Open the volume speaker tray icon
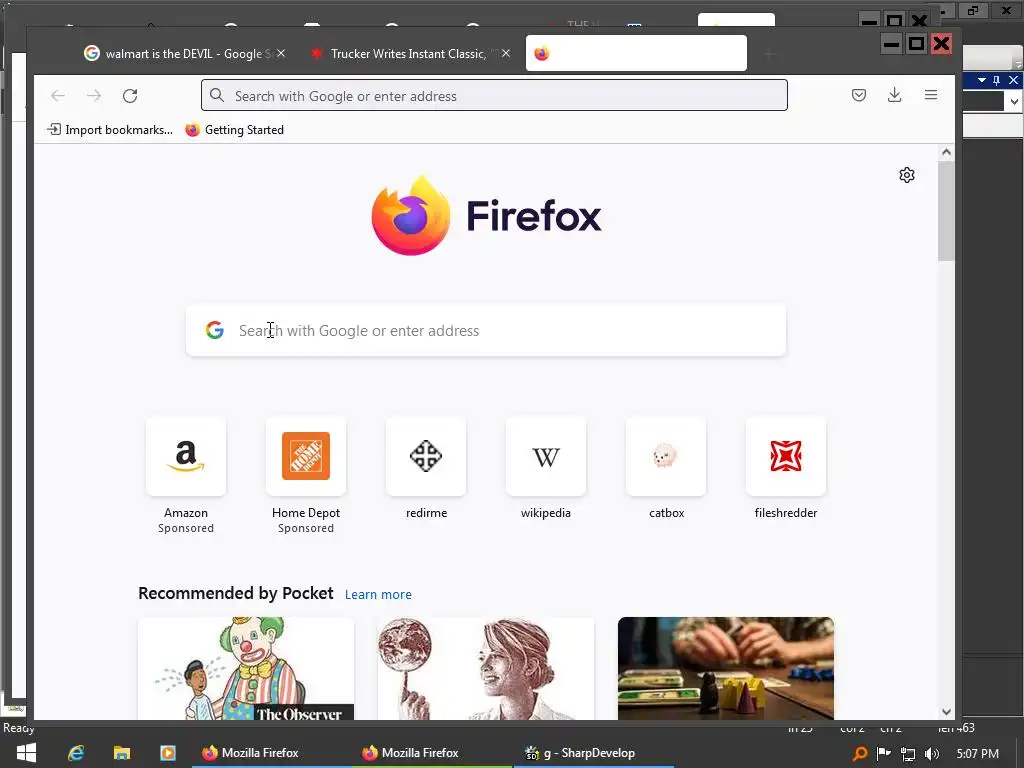The image size is (1024, 768). (932, 754)
